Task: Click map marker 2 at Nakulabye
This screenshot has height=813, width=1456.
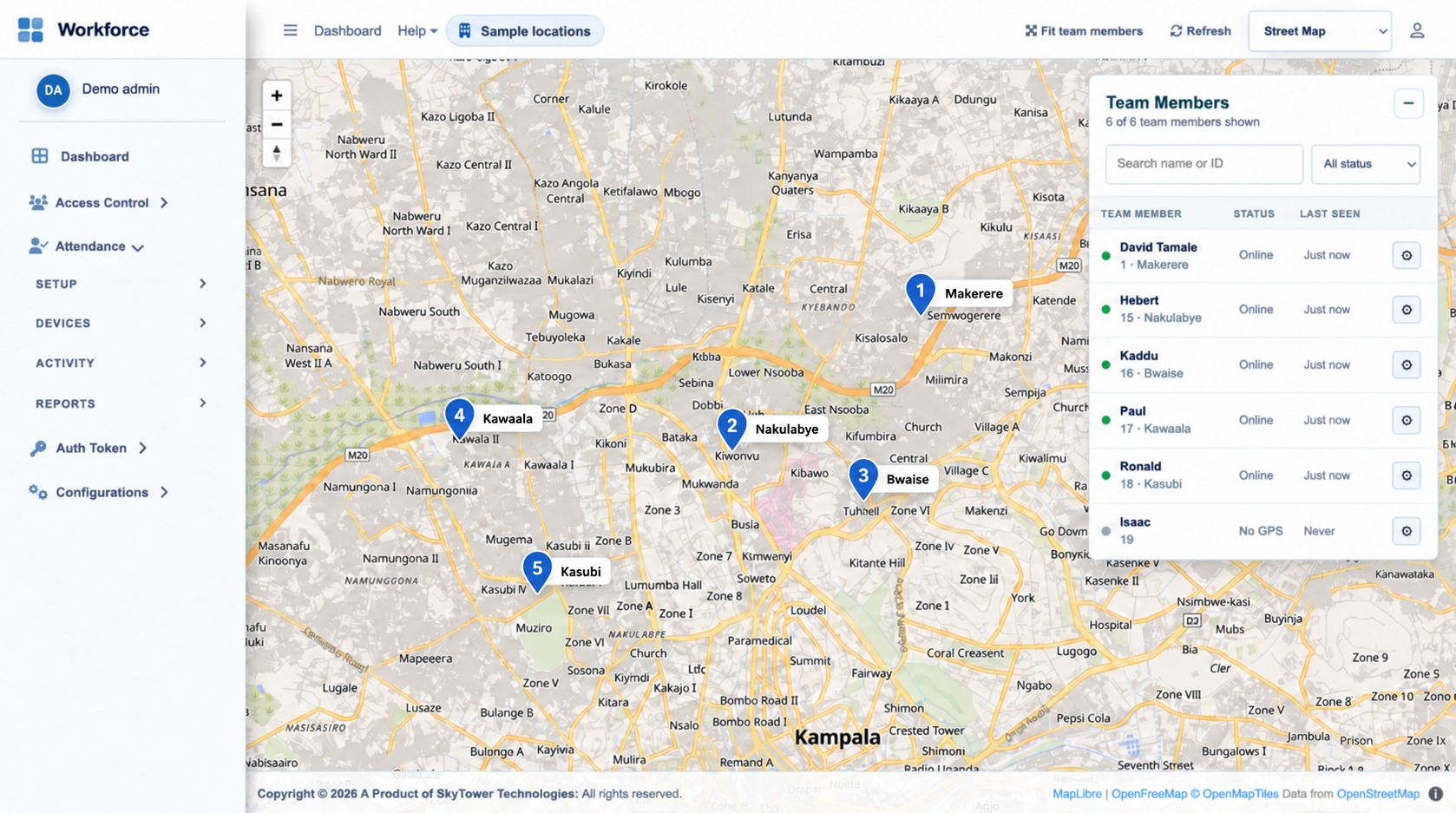Action: [x=731, y=429]
